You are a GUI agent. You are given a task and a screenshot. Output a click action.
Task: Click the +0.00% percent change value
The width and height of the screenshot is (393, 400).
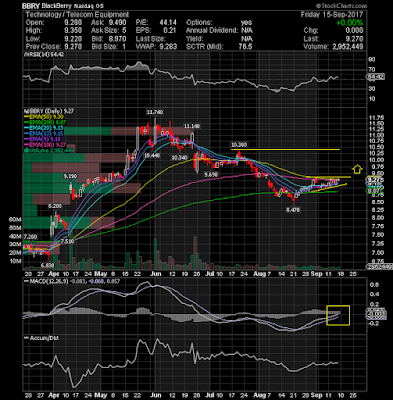coord(349,23)
